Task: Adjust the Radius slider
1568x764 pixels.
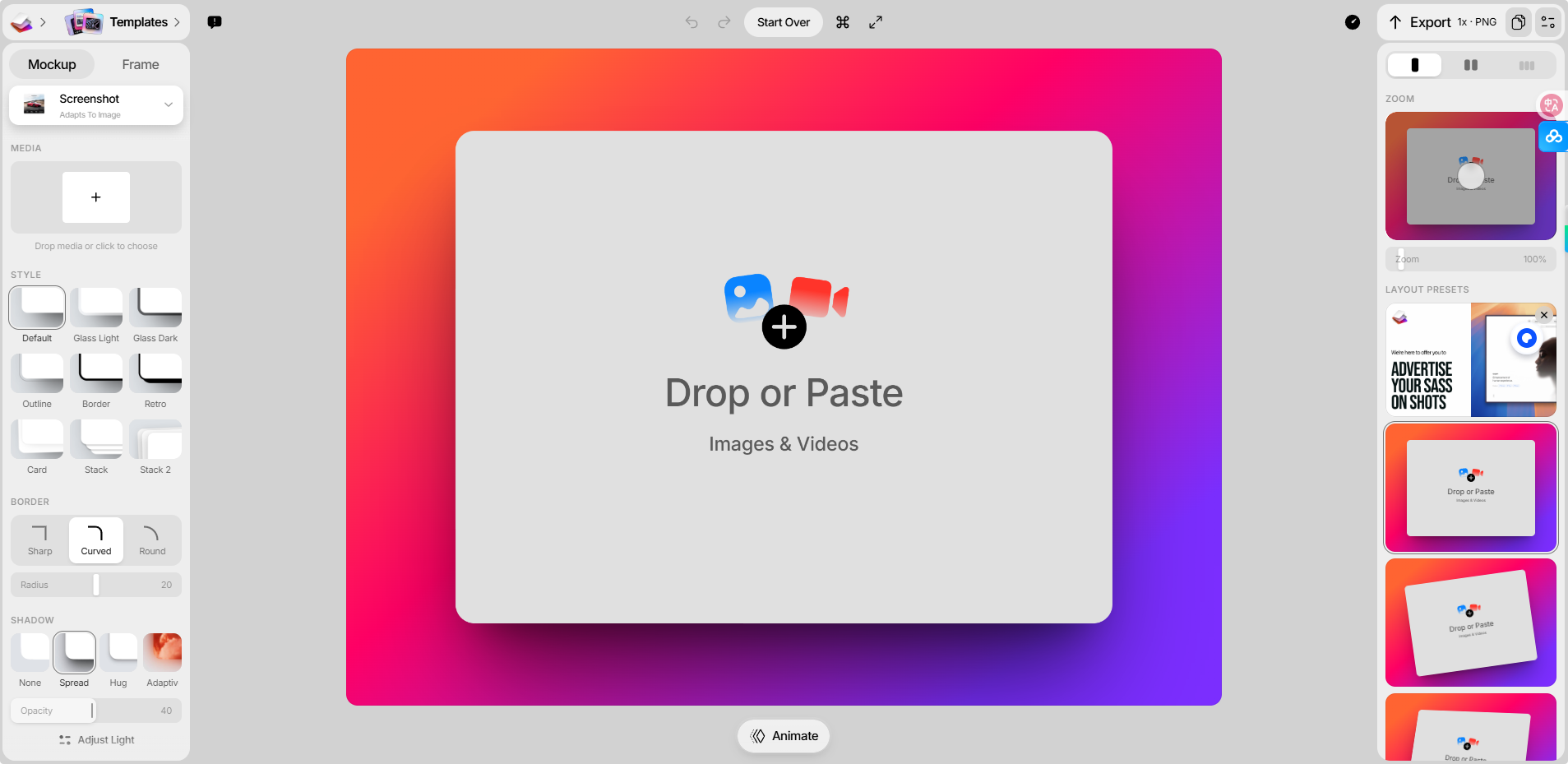Action: (x=96, y=585)
